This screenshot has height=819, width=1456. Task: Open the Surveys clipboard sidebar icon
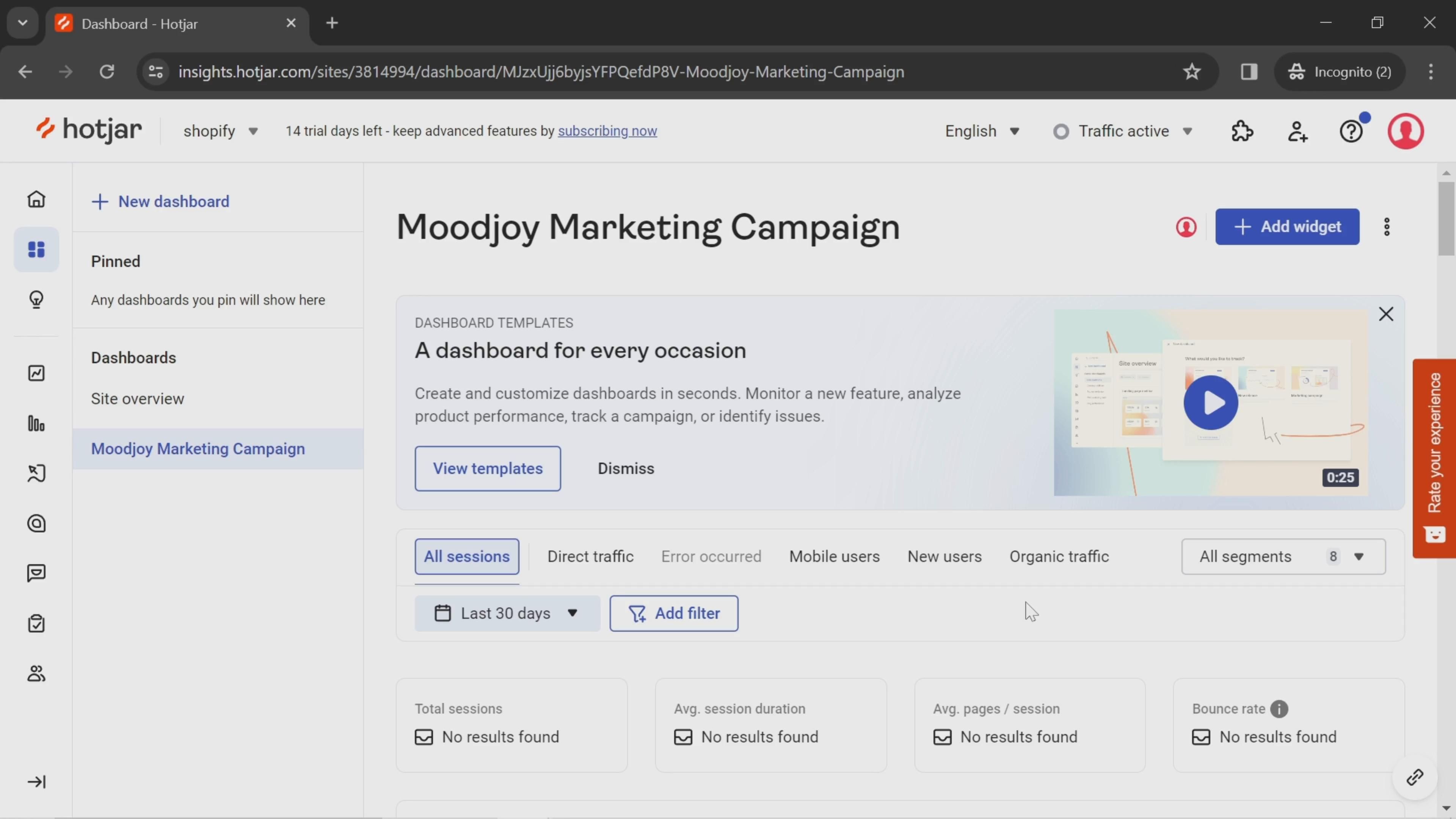point(36,623)
